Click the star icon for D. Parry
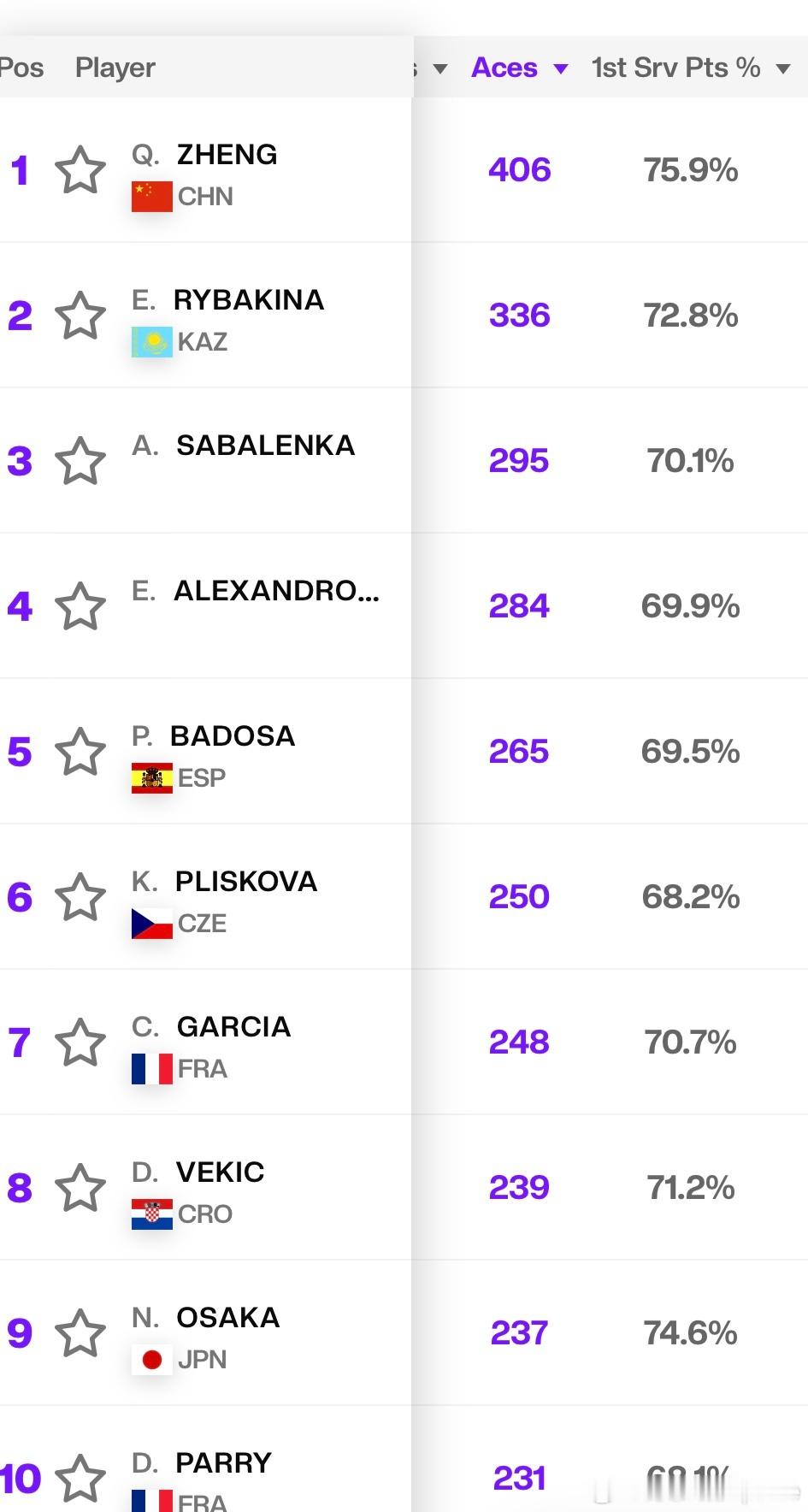The width and height of the screenshot is (808, 1512). [80, 1478]
